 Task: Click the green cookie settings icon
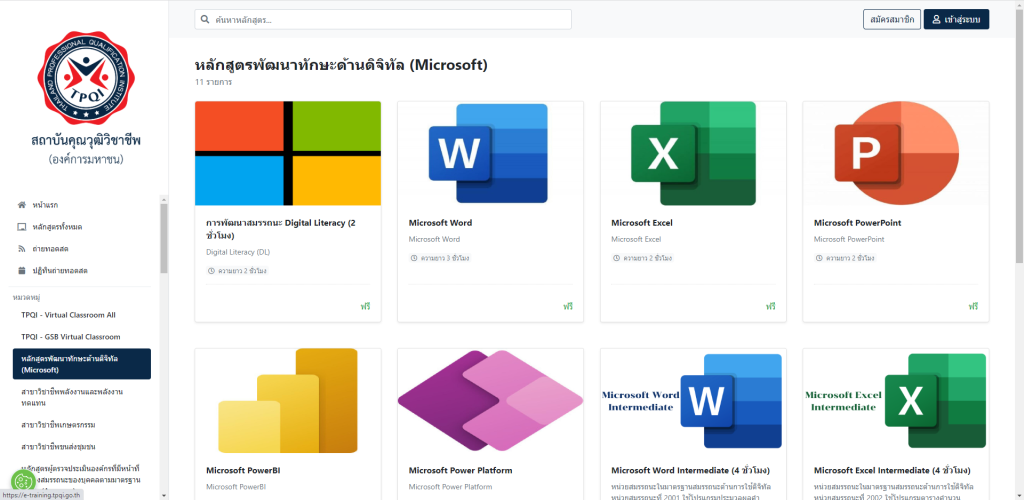(x=21, y=480)
